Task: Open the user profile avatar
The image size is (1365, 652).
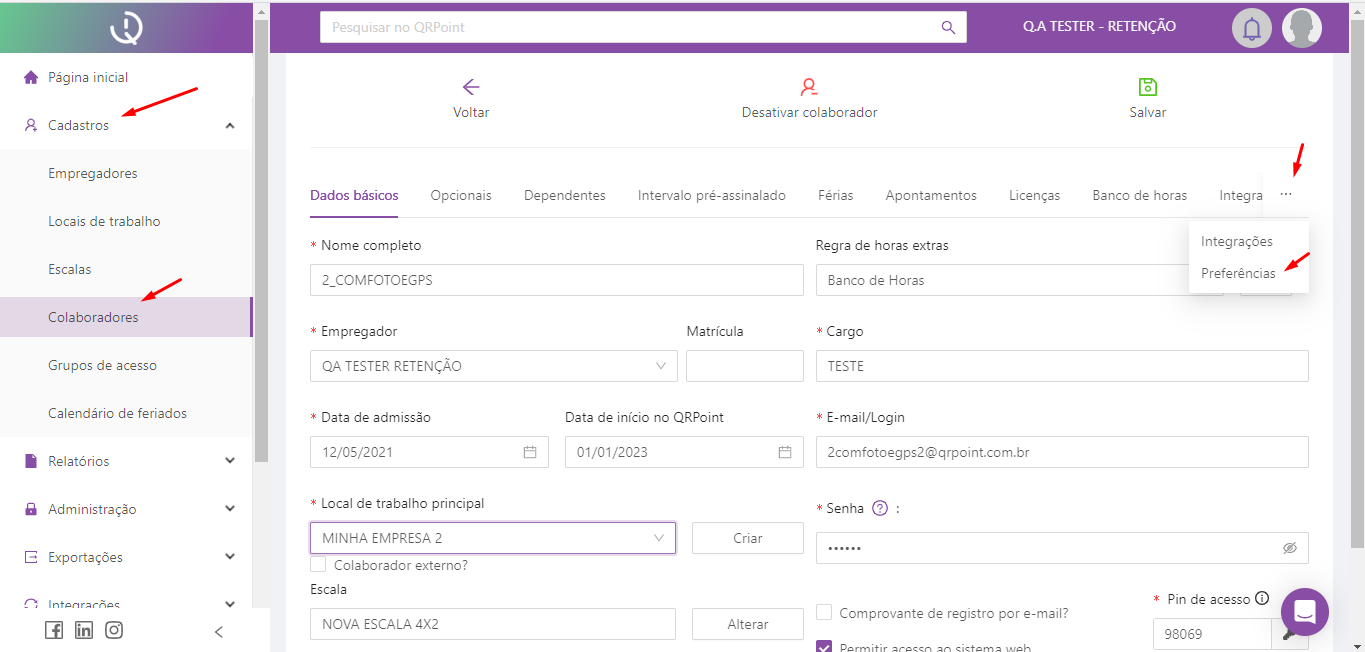Action: 1301,28
